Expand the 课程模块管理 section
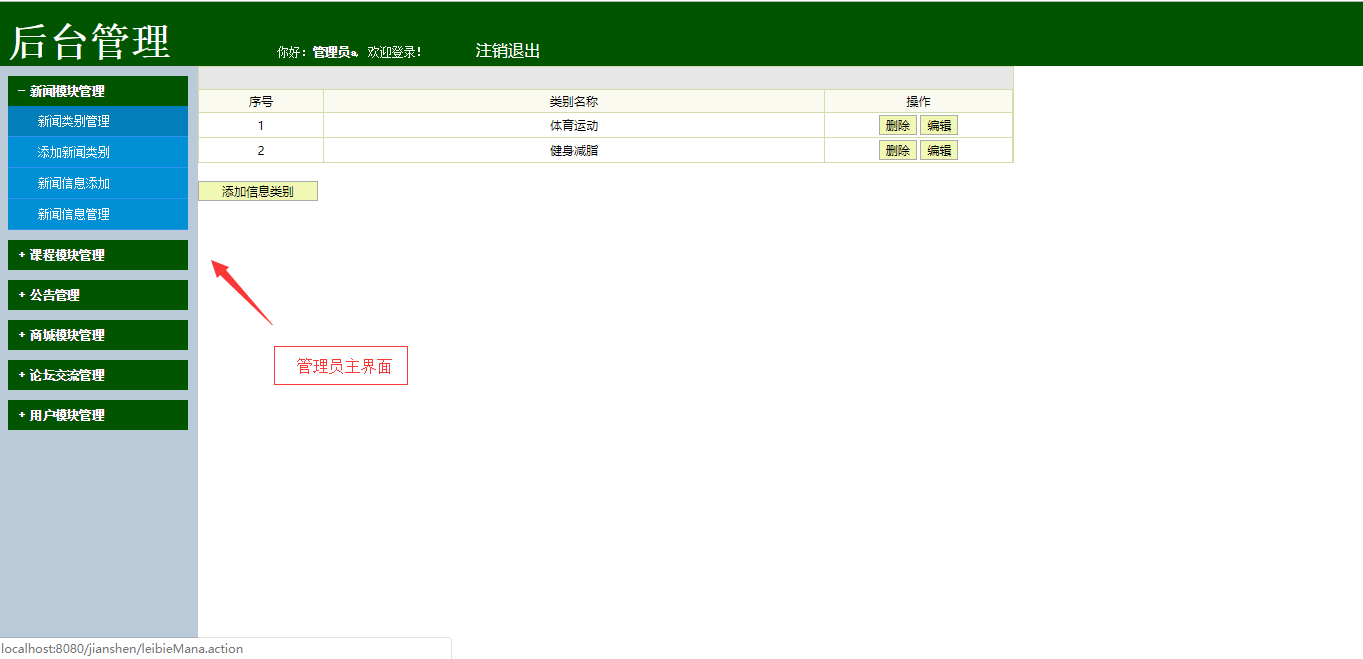Viewport: 1363px width, 659px height. [x=98, y=255]
